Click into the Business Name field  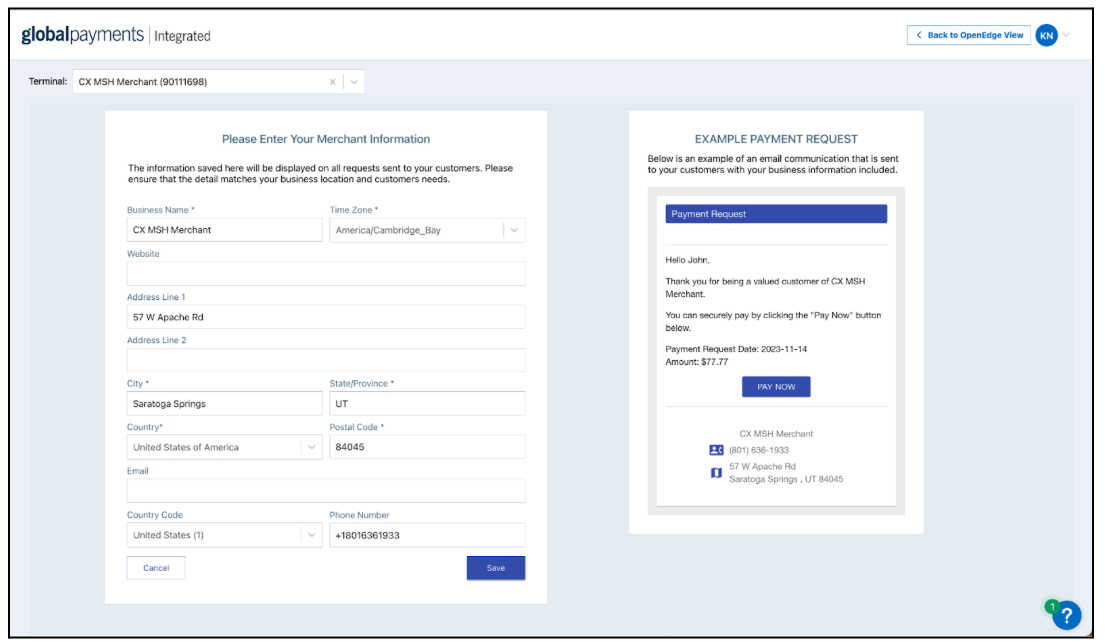click(x=224, y=230)
